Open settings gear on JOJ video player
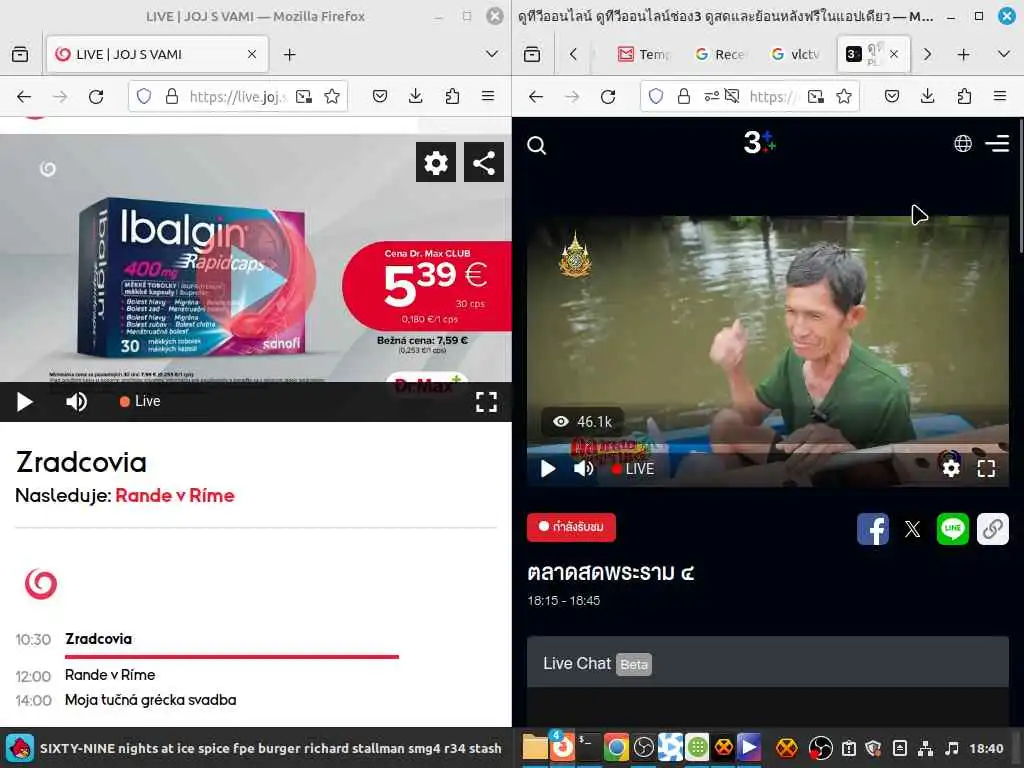Viewport: 1024px width, 768px height. click(x=436, y=162)
